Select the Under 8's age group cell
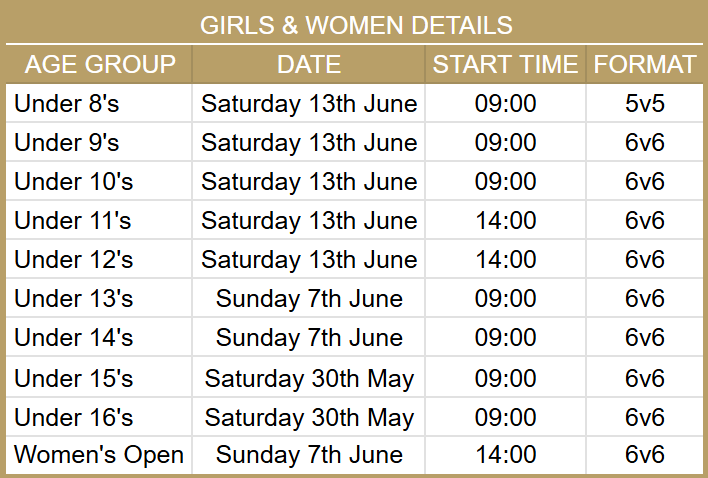Viewport: 708px width, 478px height. click(67, 103)
